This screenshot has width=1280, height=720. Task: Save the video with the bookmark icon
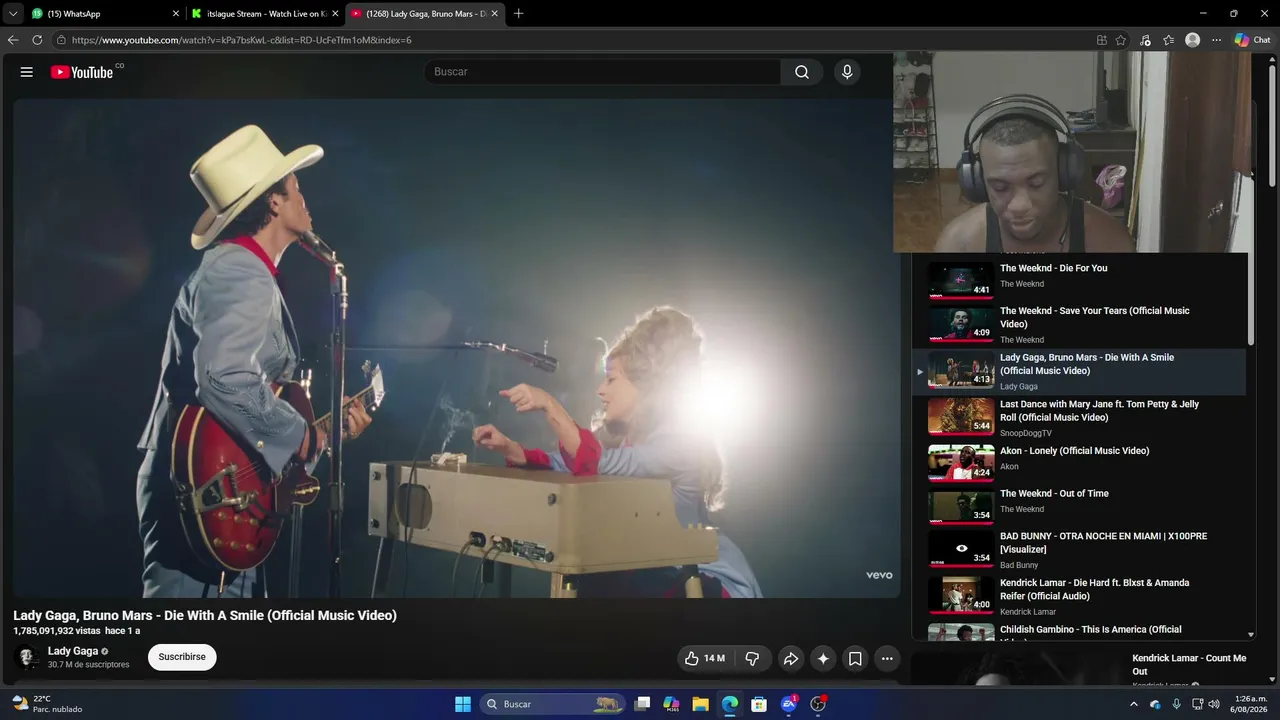coord(855,658)
